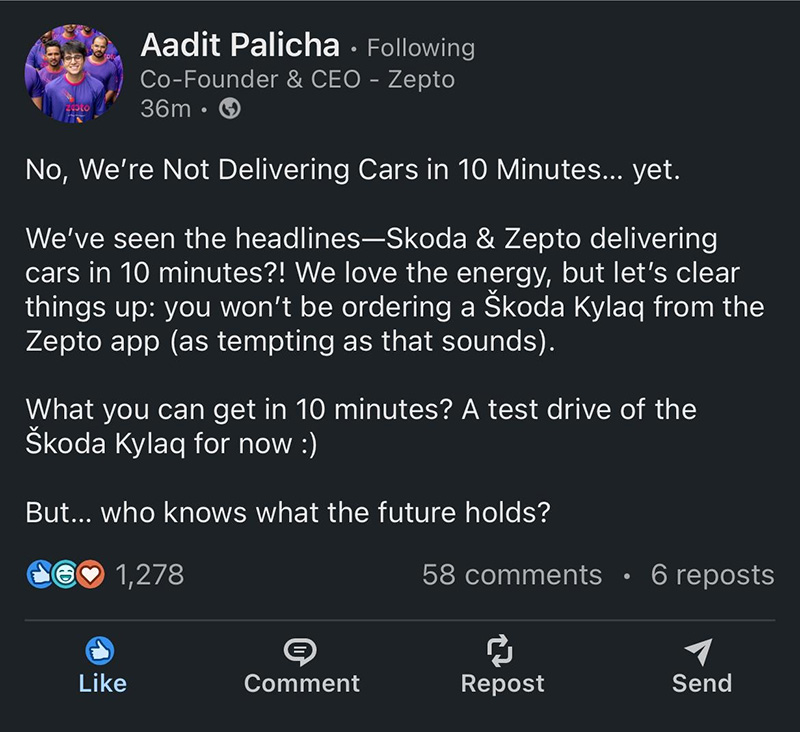View the 58 comments

(x=512, y=575)
